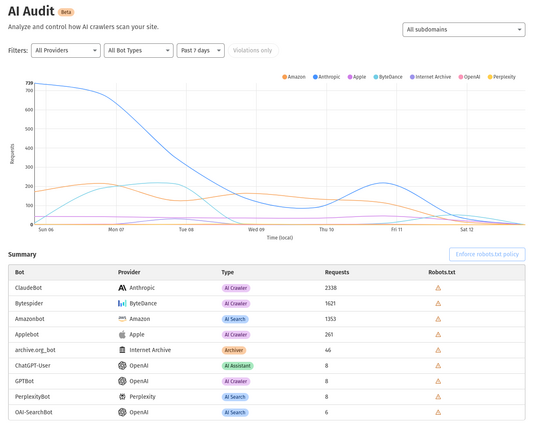Sort by the Requests column header
This screenshot has width=536, height=429.
coord(337,272)
